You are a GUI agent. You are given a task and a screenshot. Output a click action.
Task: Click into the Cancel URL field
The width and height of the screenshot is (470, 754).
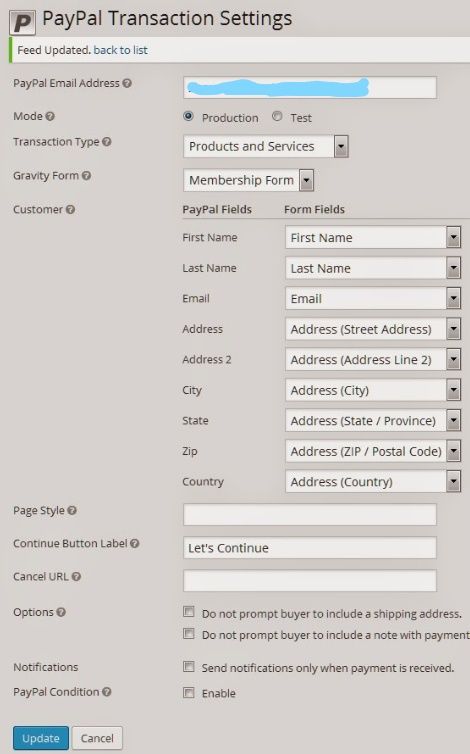[310, 581]
